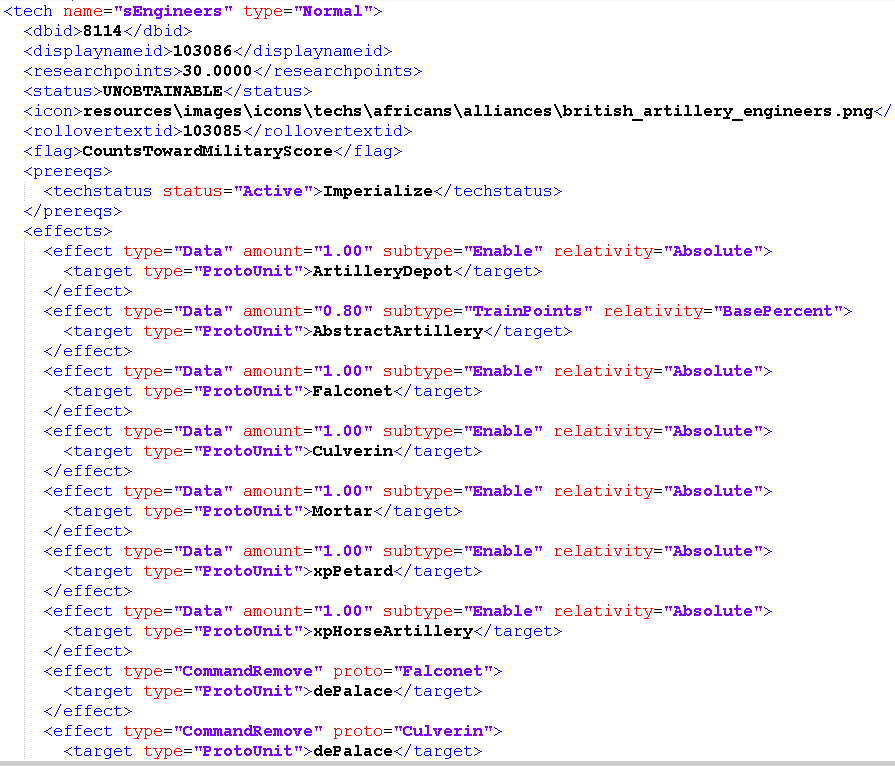895x766 pixels.
Task: Click the opening effects tag
Action: [68, 231]
